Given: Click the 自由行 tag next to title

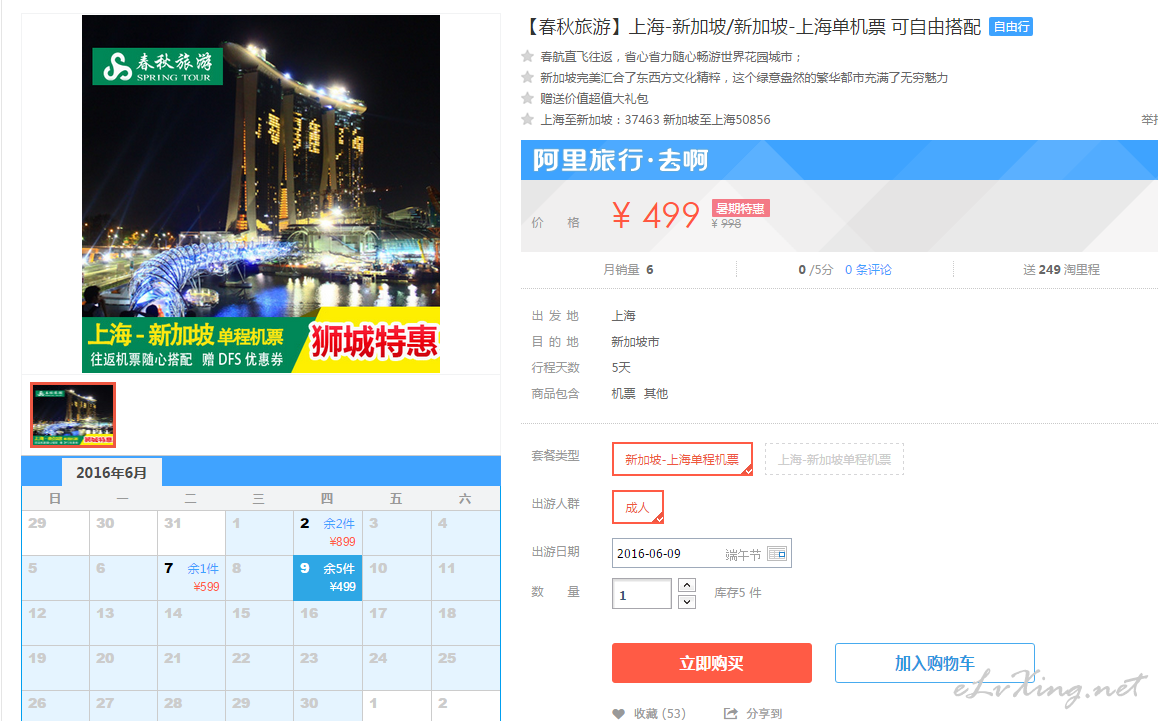Looking at the screenshot, I should tap(1011, 27).
